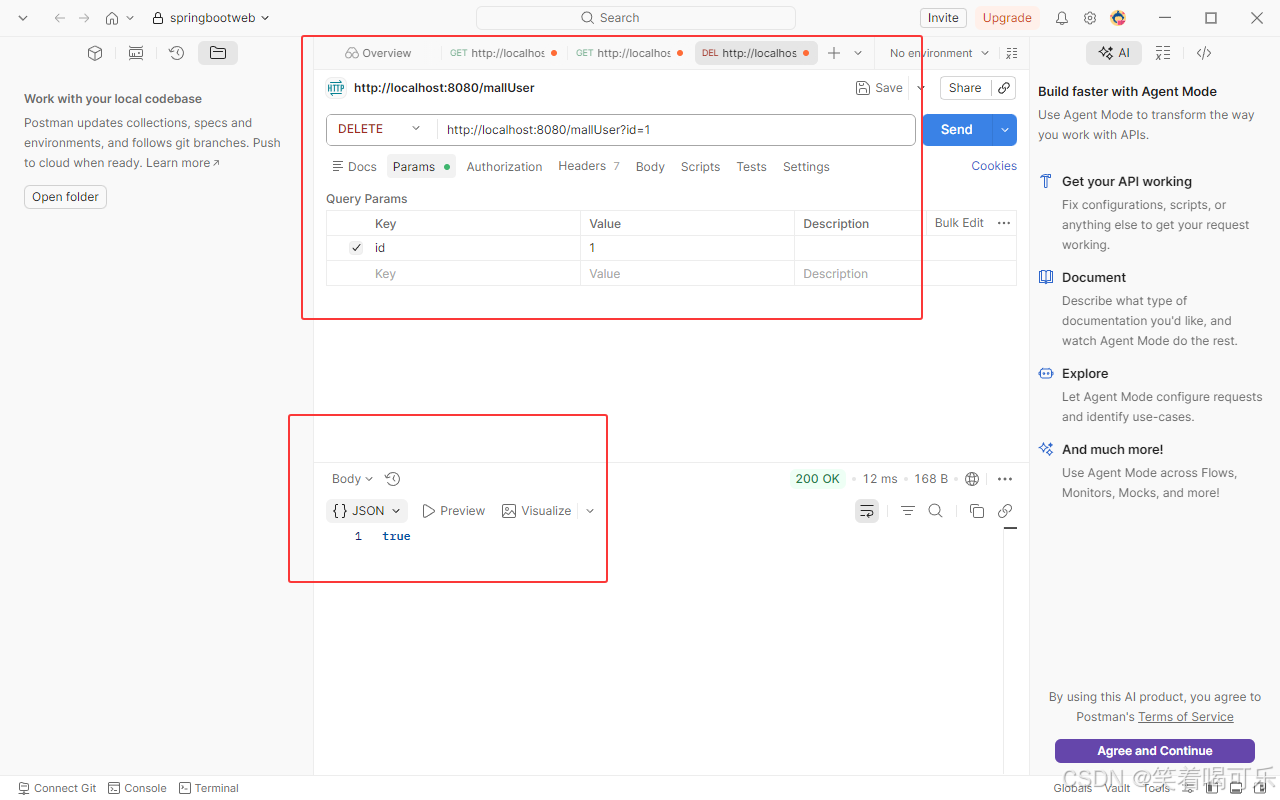This screenshot has width=1280, height=800.
Task: Open the variables icon in right panel
Action: [x=1163, y=53]
